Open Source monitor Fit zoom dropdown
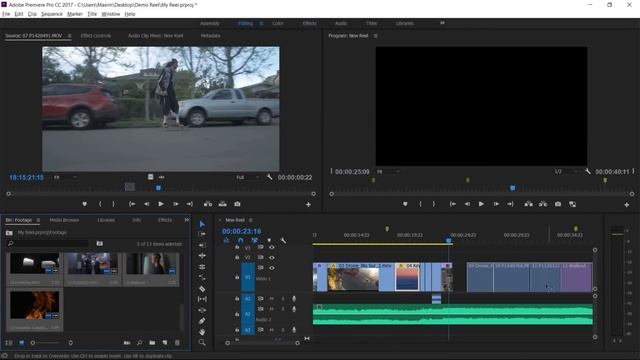 pyautogui.click(x=65, y=178)
